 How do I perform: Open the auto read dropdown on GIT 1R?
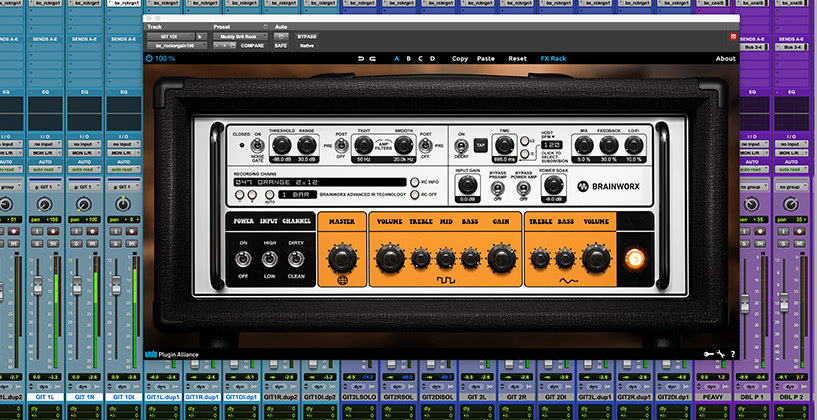pyautogui.click(x=84, y=169)
